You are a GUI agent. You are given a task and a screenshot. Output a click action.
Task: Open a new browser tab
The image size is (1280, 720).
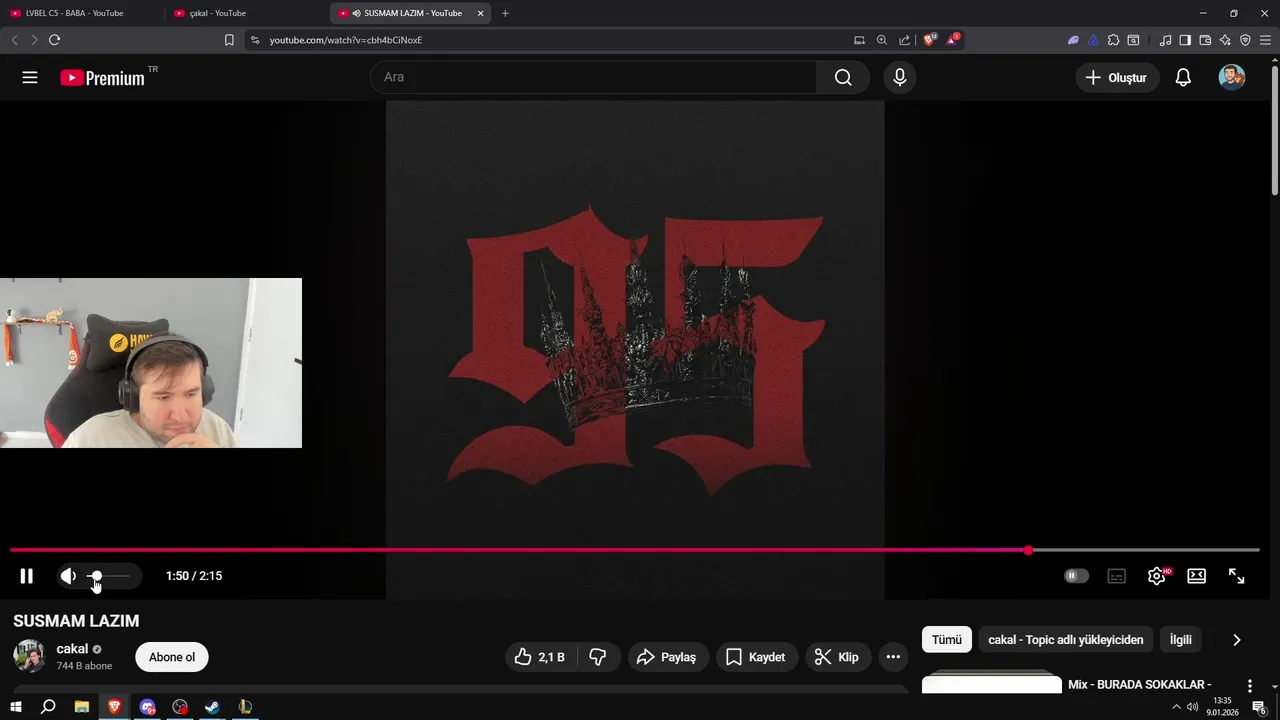[x=505, y=13]
